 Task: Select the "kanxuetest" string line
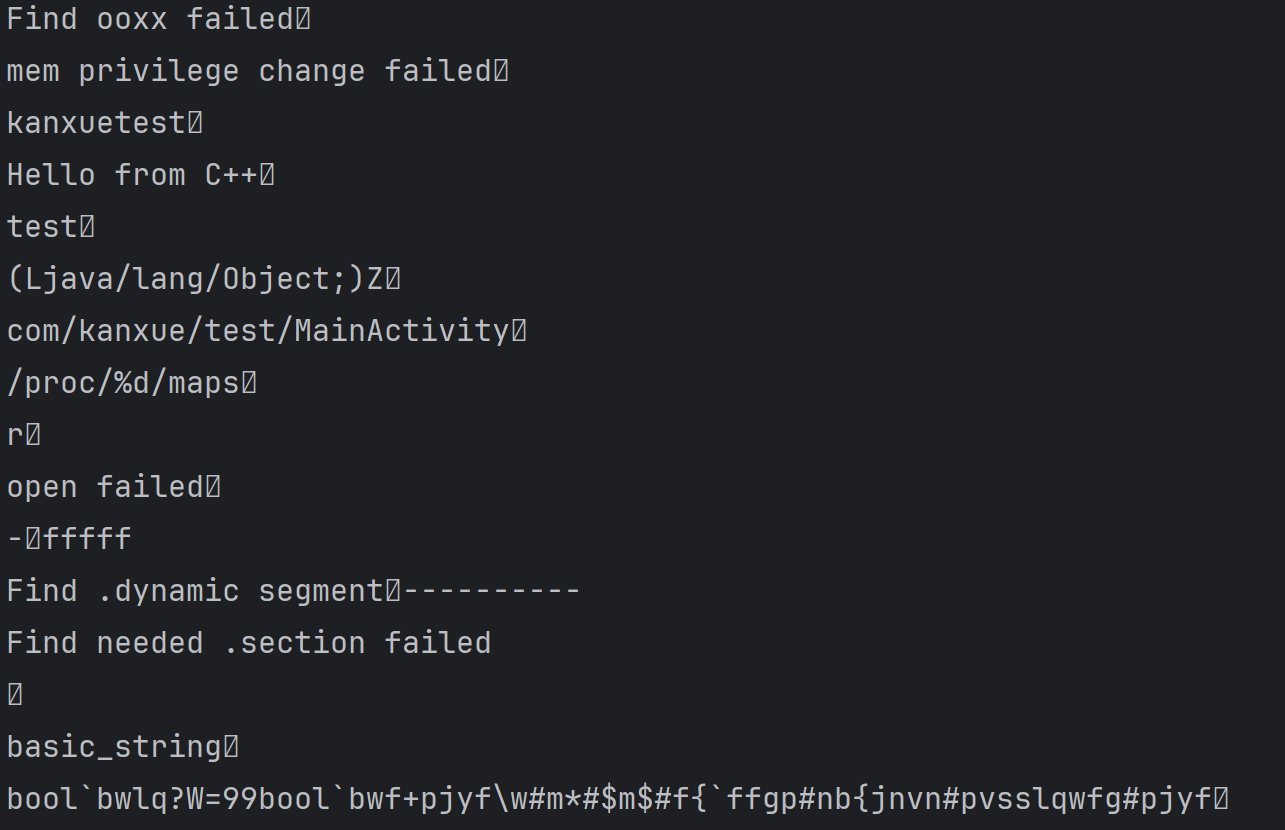[x=96, y=123]
